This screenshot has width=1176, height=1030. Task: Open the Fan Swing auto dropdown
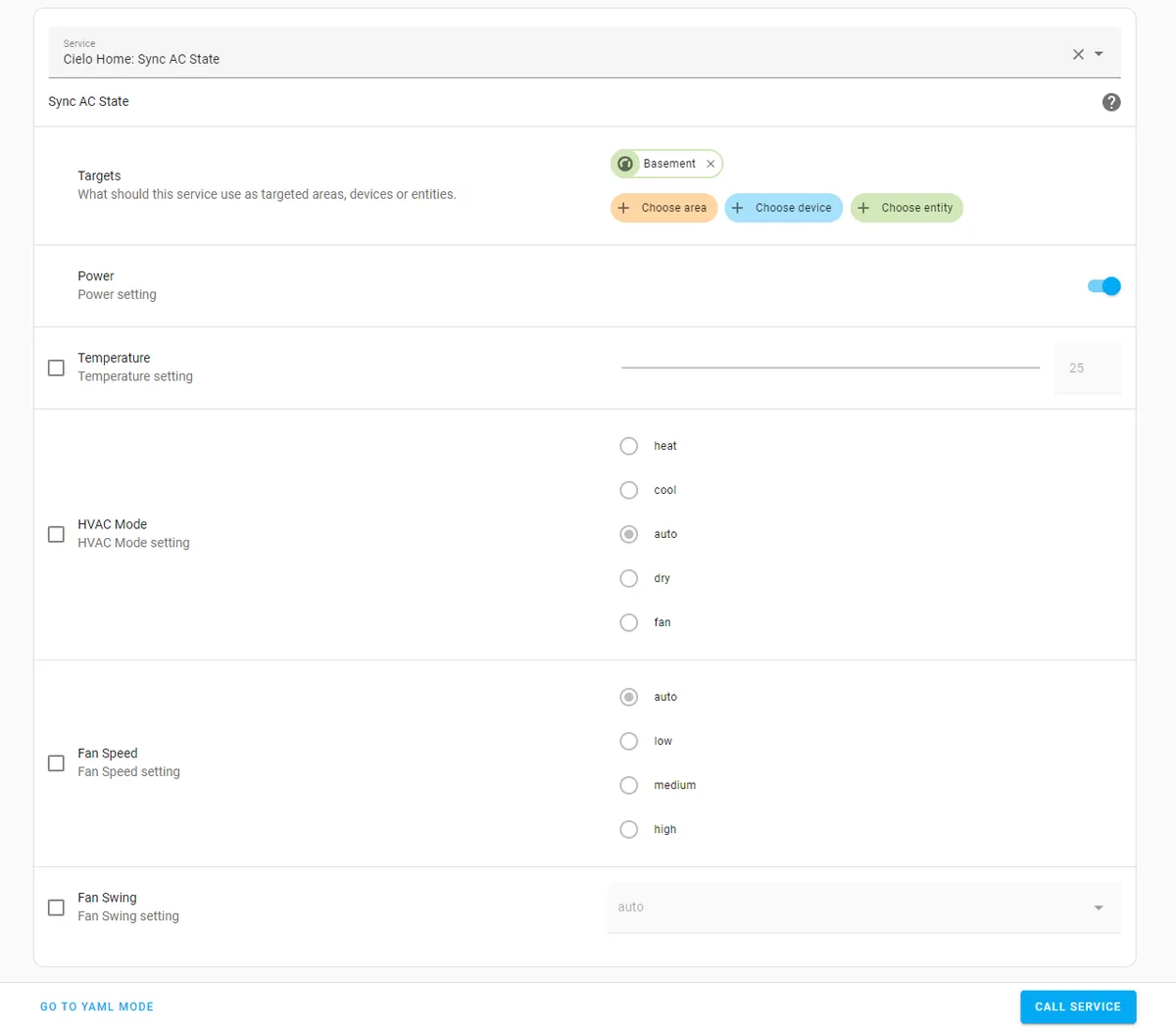(863, 907)
